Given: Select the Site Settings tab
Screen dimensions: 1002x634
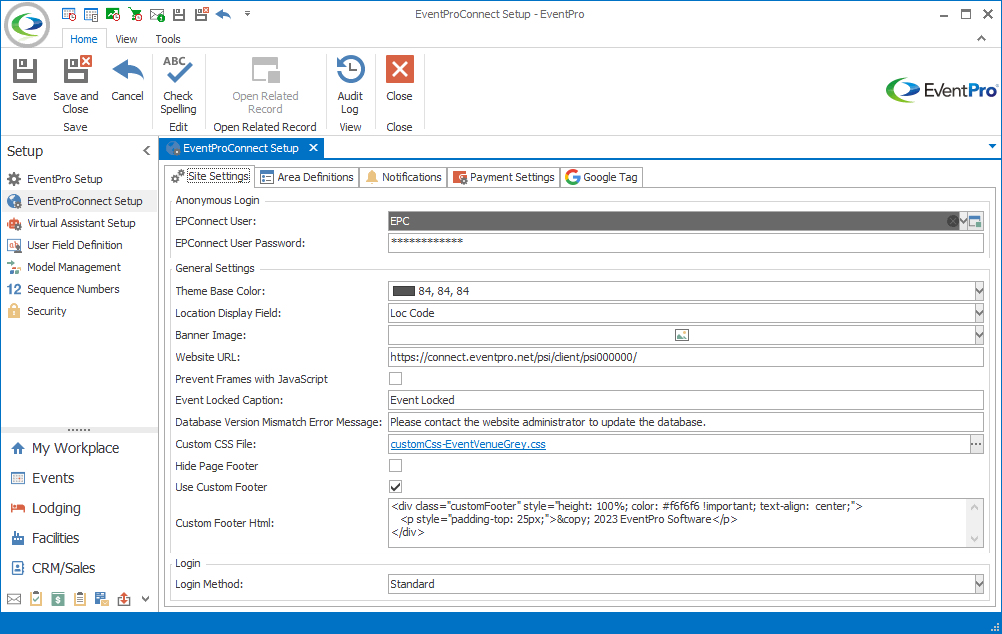Looking at the screenshot, I should pyautogui.click(x=210, y=176).
